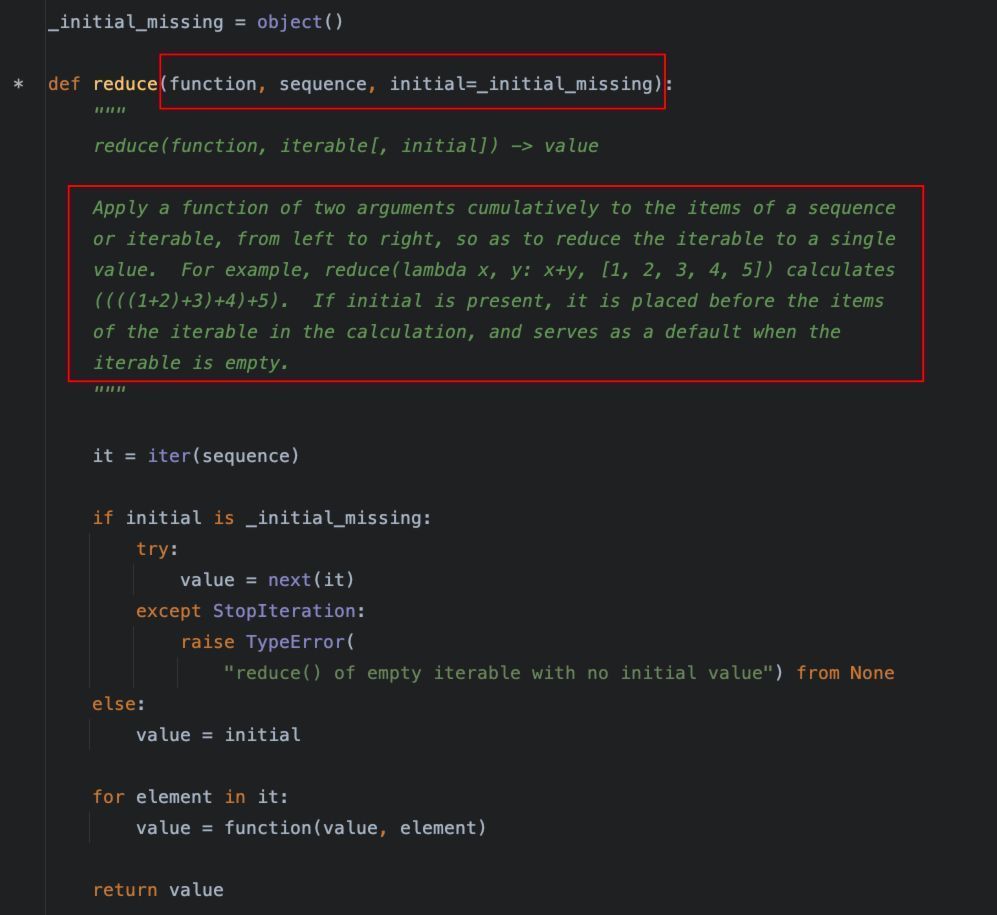Click the TypeError class in the raise statement
This screenshot has height=915, width=997.
(295, 642)
